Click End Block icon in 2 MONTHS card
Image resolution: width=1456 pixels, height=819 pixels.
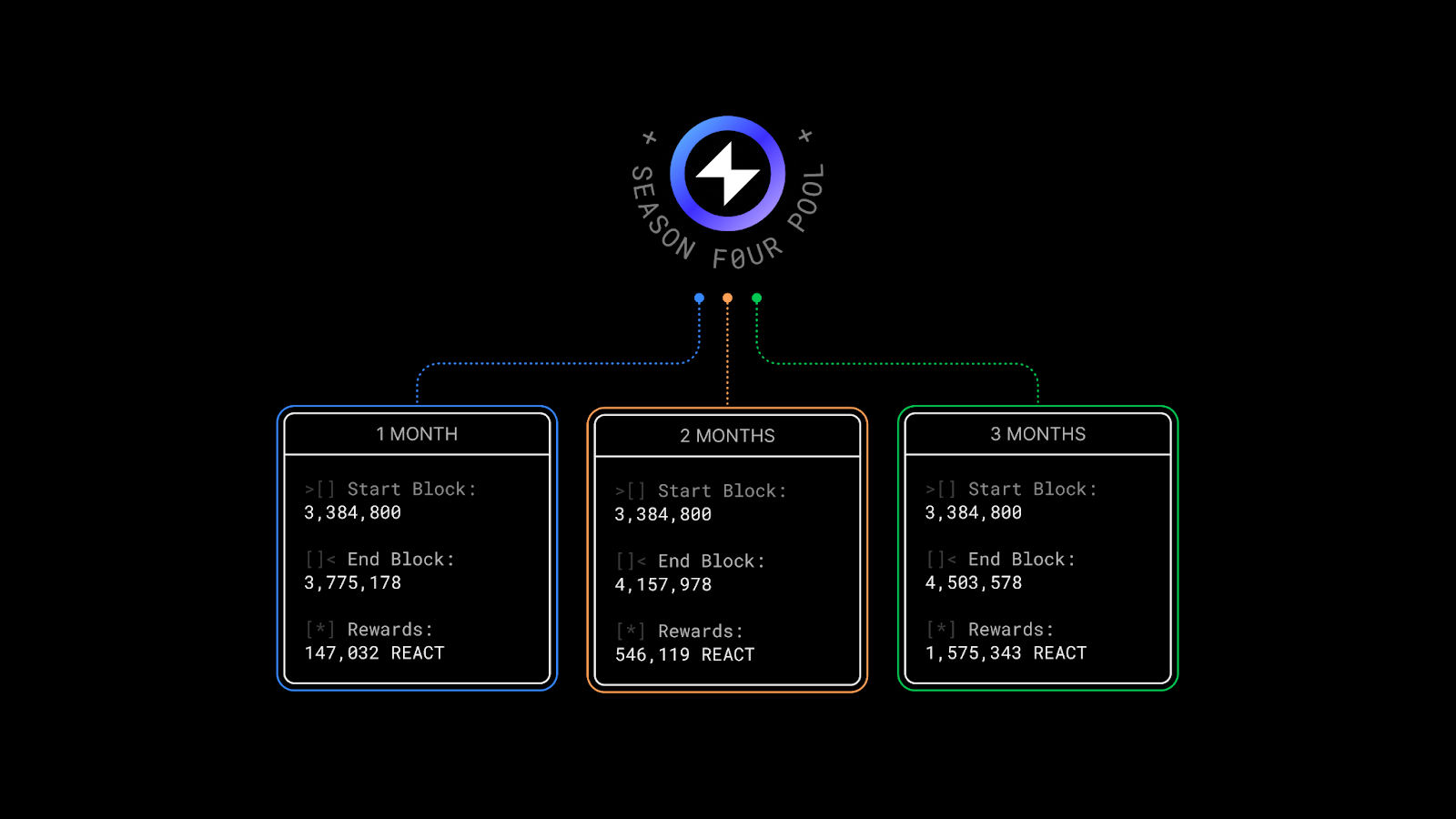[x=631, y=561]
